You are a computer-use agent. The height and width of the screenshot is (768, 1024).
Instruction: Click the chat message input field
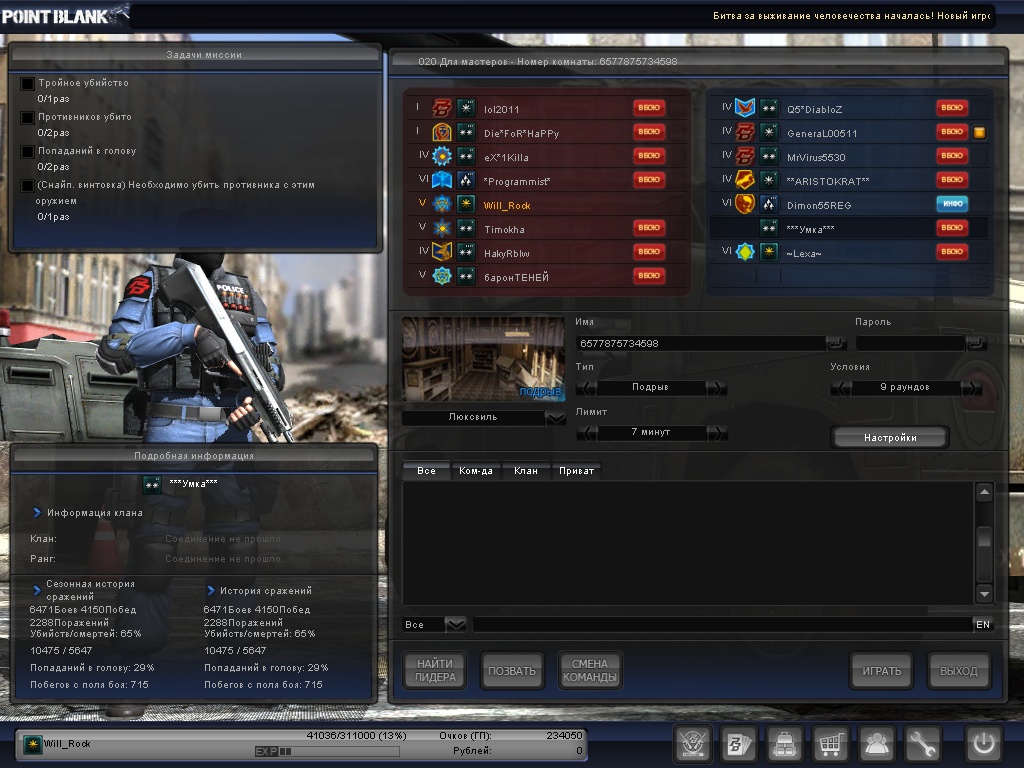[x=723, y=625]
